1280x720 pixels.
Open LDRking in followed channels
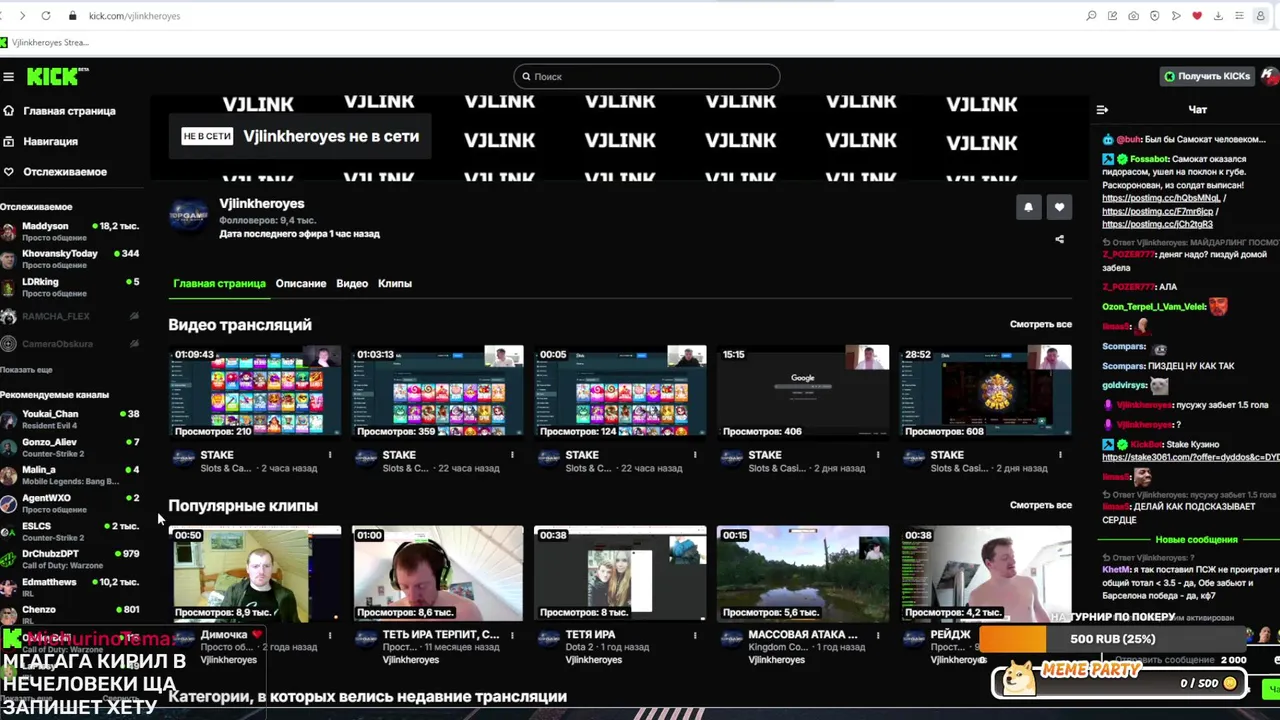coord(70,287)
